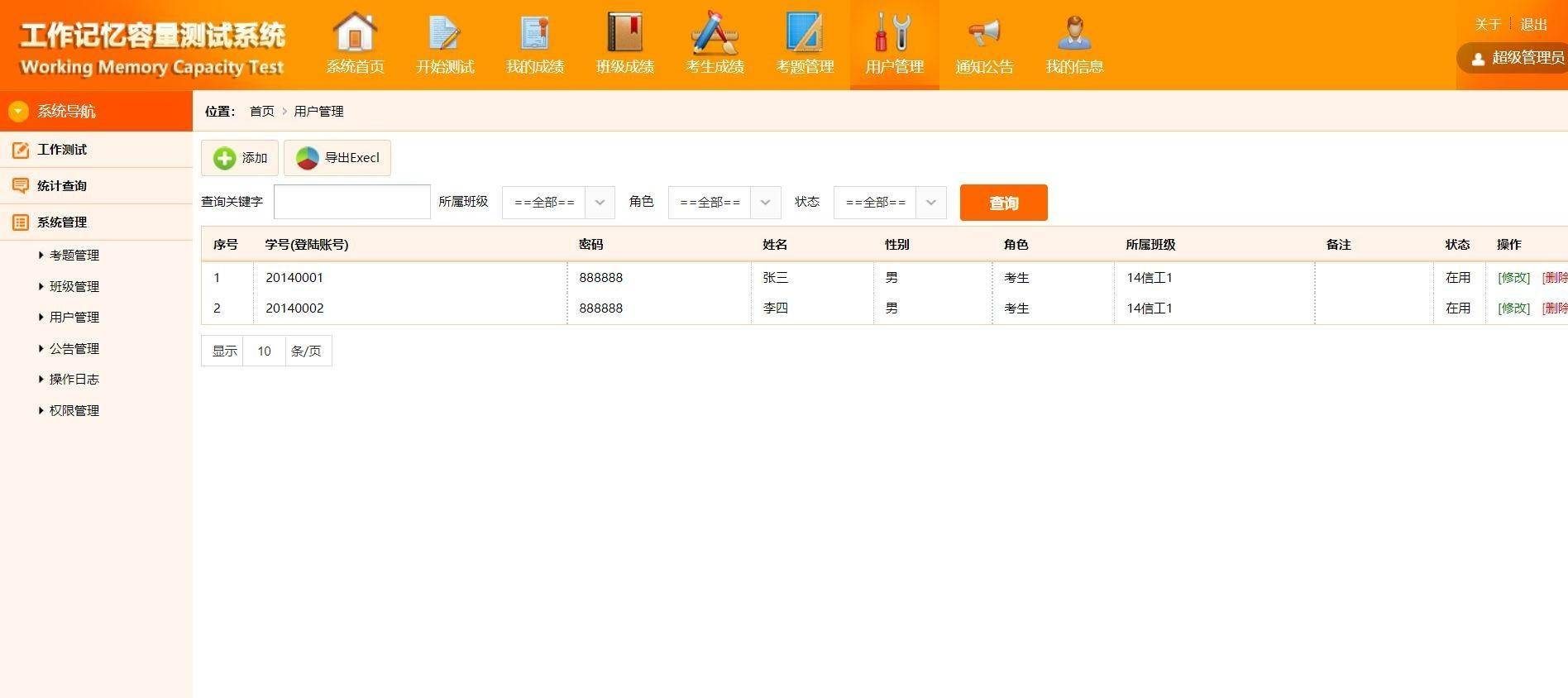The height and width of the screenshot is (698, 1568).
Task: Open 班级成绩 book icon
Action: [625, 32]
